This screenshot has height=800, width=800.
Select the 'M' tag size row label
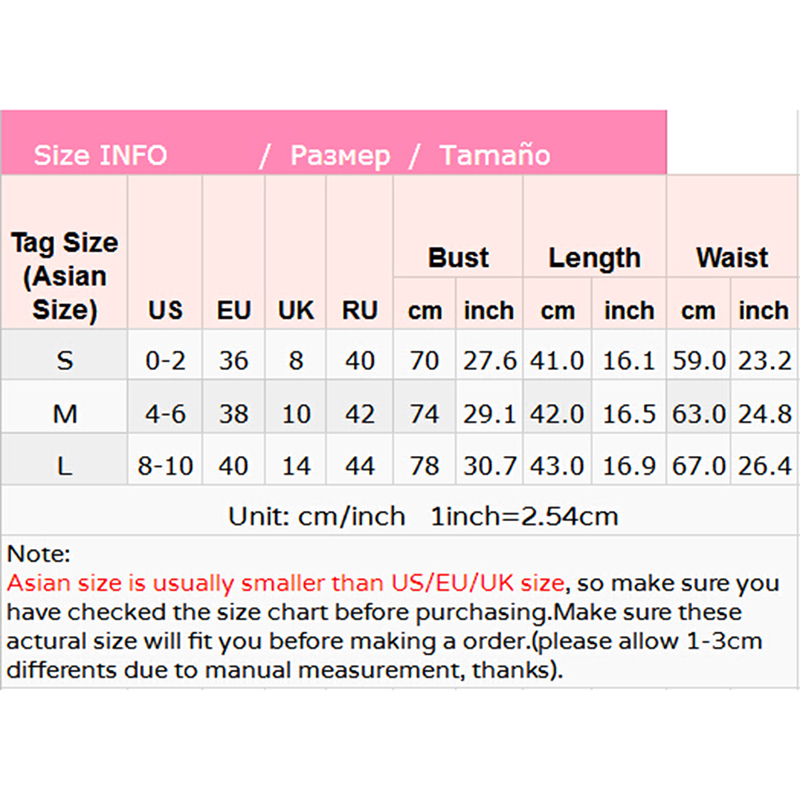[64, 412]
